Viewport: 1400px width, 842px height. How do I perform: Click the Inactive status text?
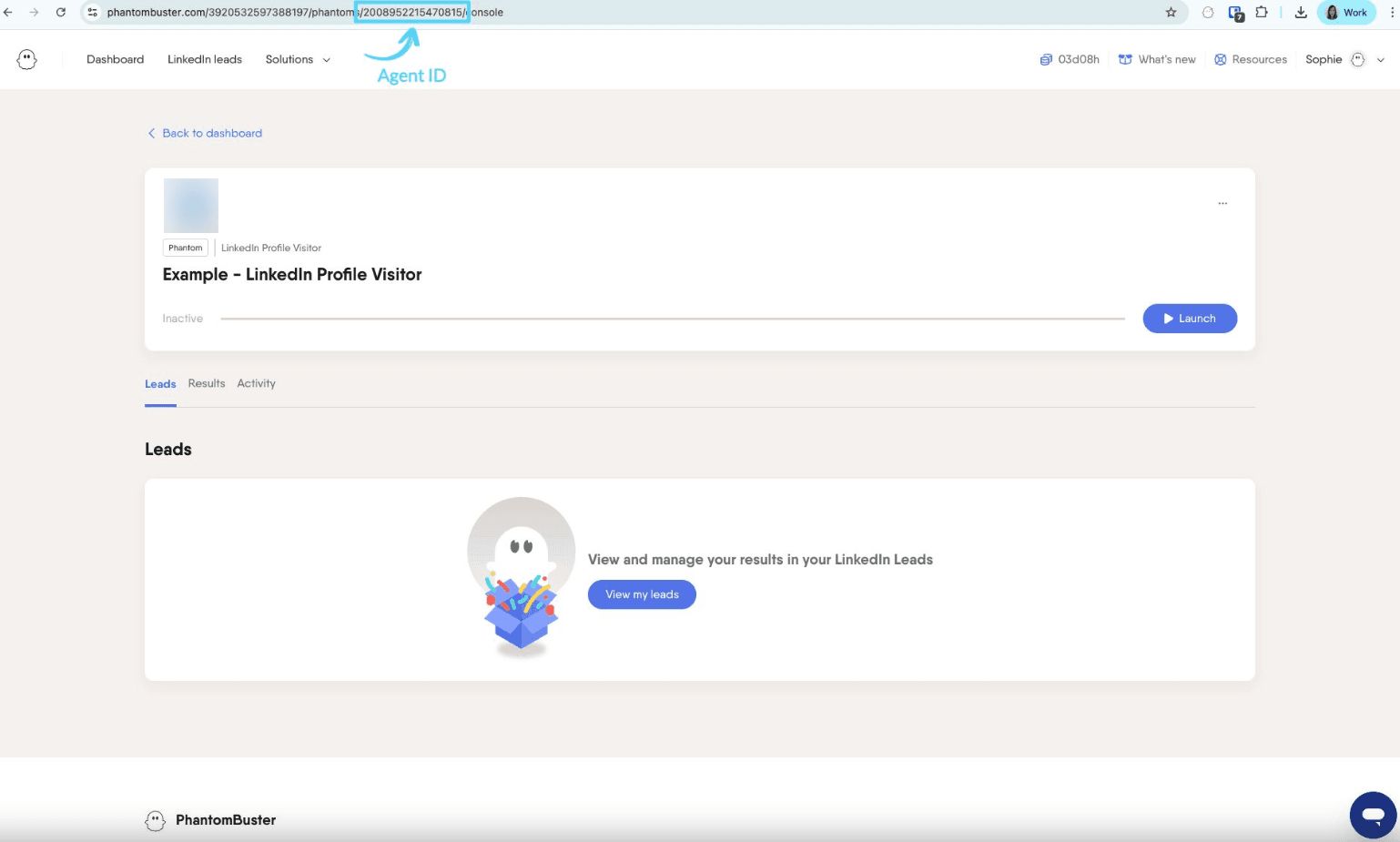(x=182, y=319)
